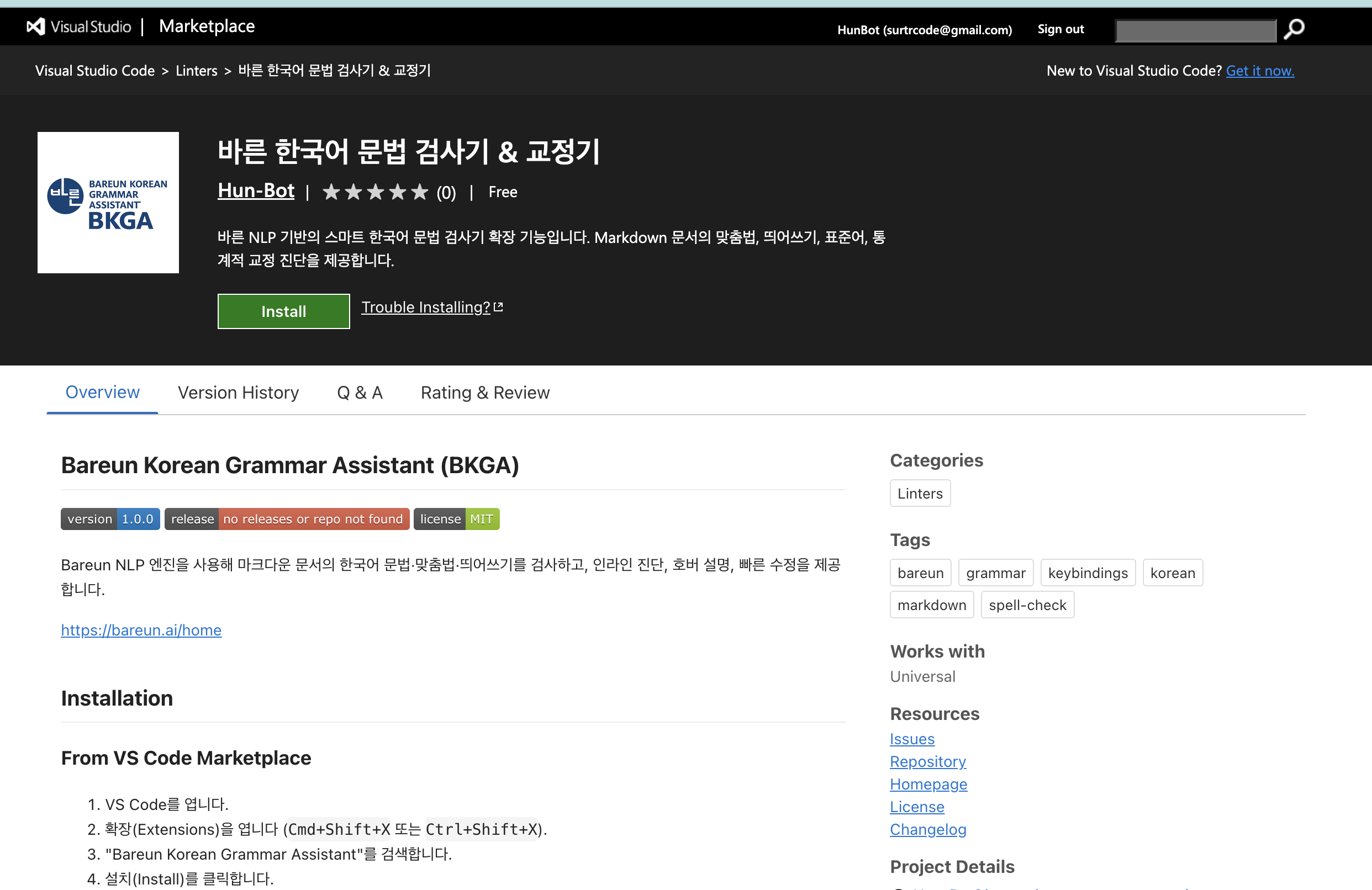Click the version 1.0.0 badge
Screen dimensions: 1372x890
[x=109, y=518]
